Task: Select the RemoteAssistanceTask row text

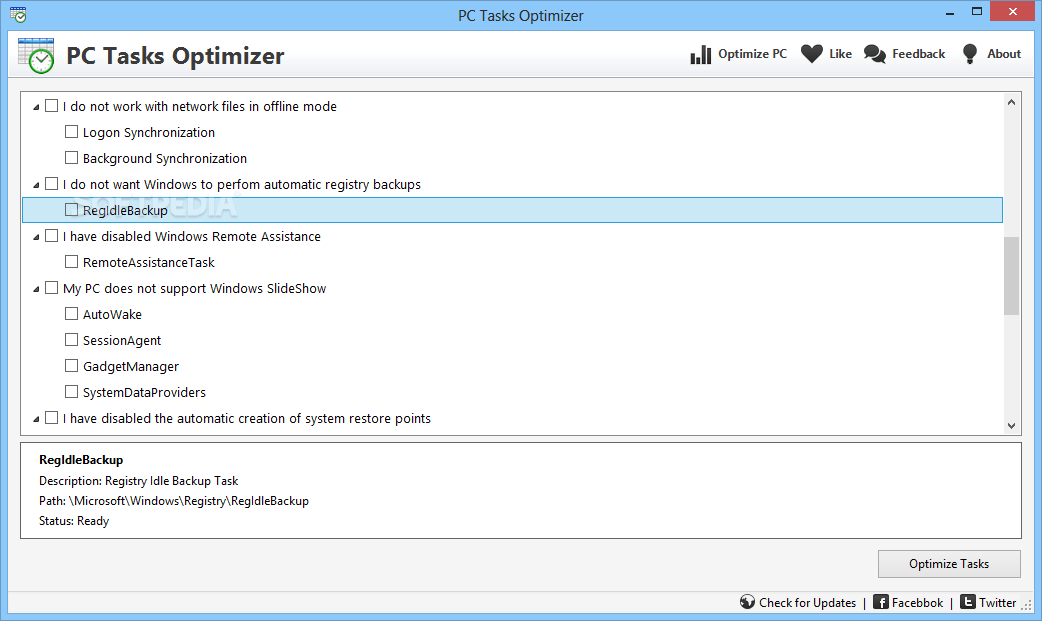Action: 149,262
